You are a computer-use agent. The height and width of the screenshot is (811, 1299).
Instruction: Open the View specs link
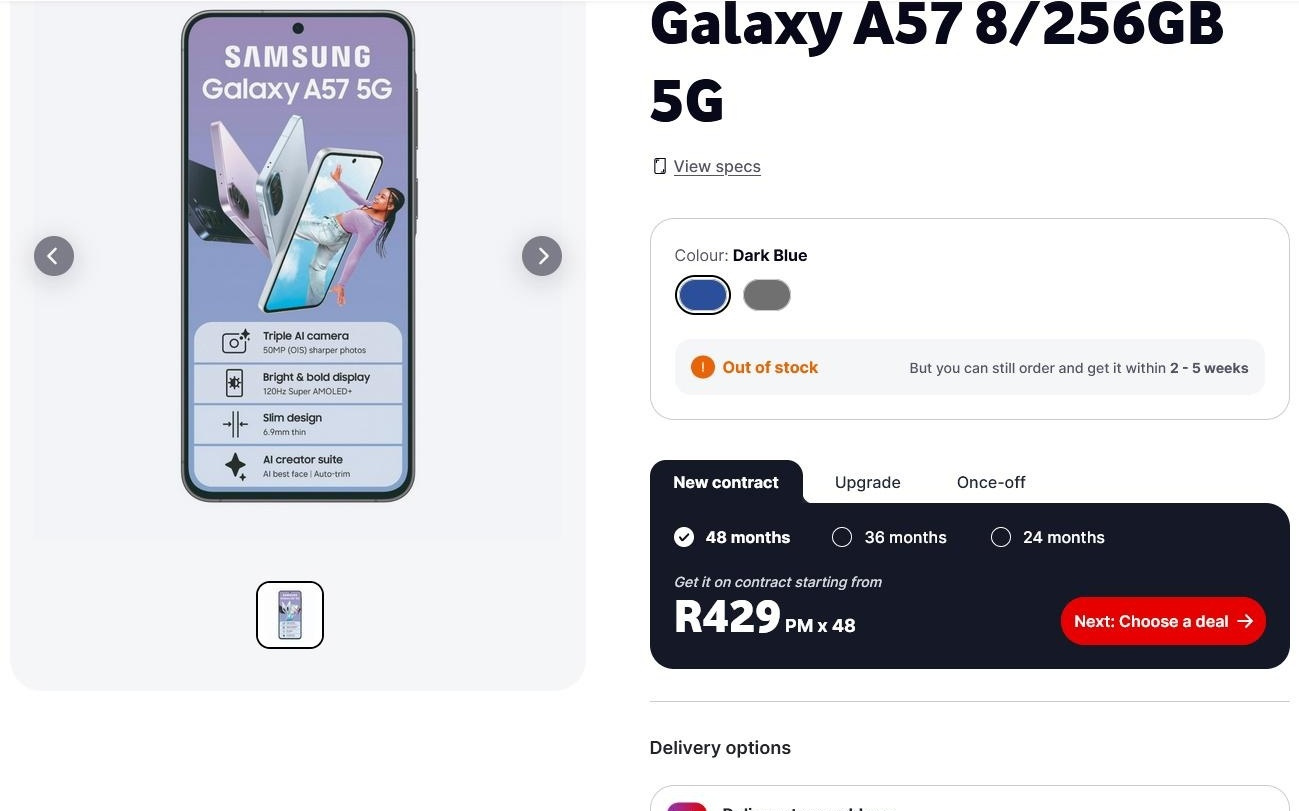717,166
